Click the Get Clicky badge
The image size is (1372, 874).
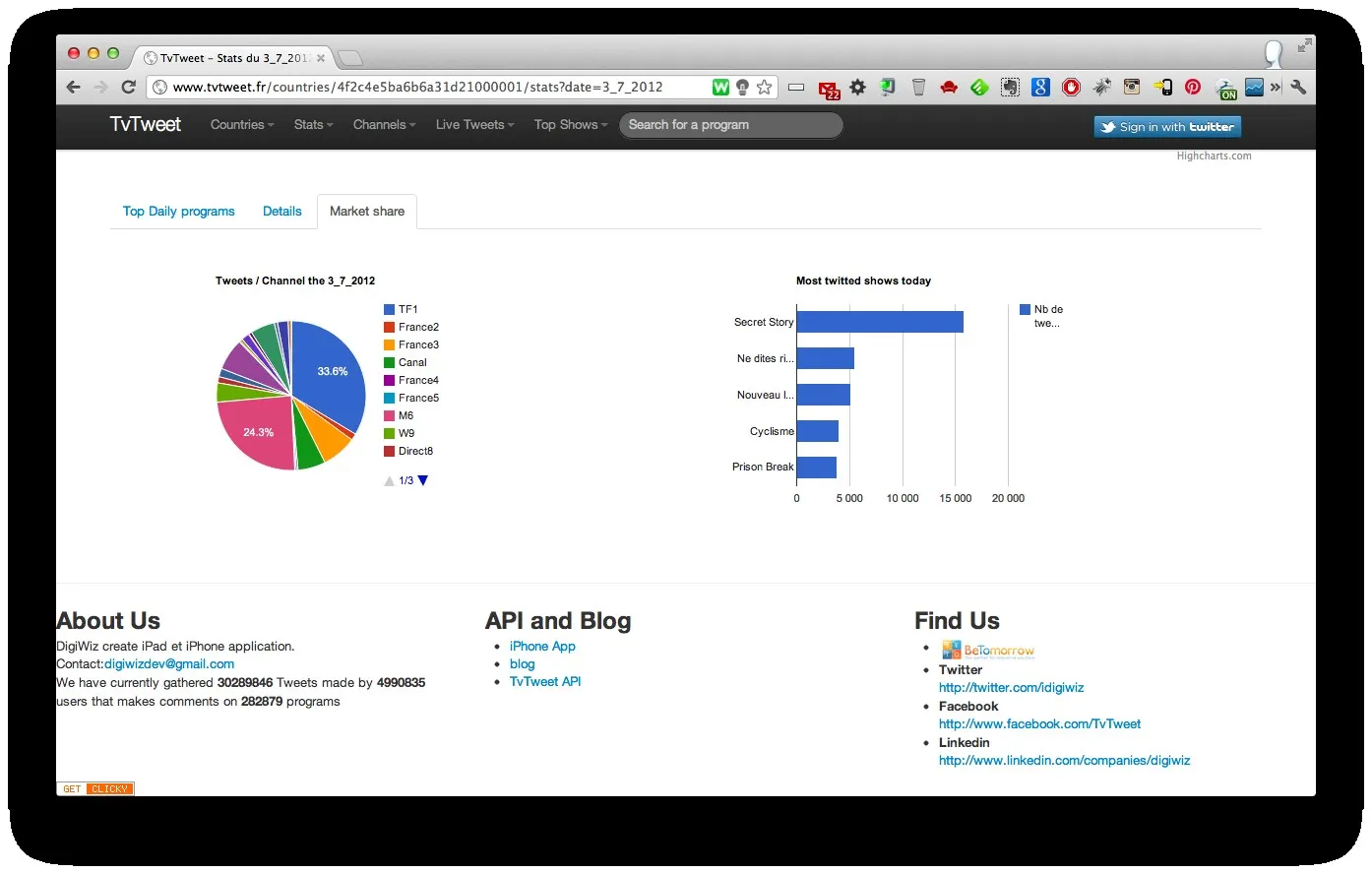pos(95,789)
